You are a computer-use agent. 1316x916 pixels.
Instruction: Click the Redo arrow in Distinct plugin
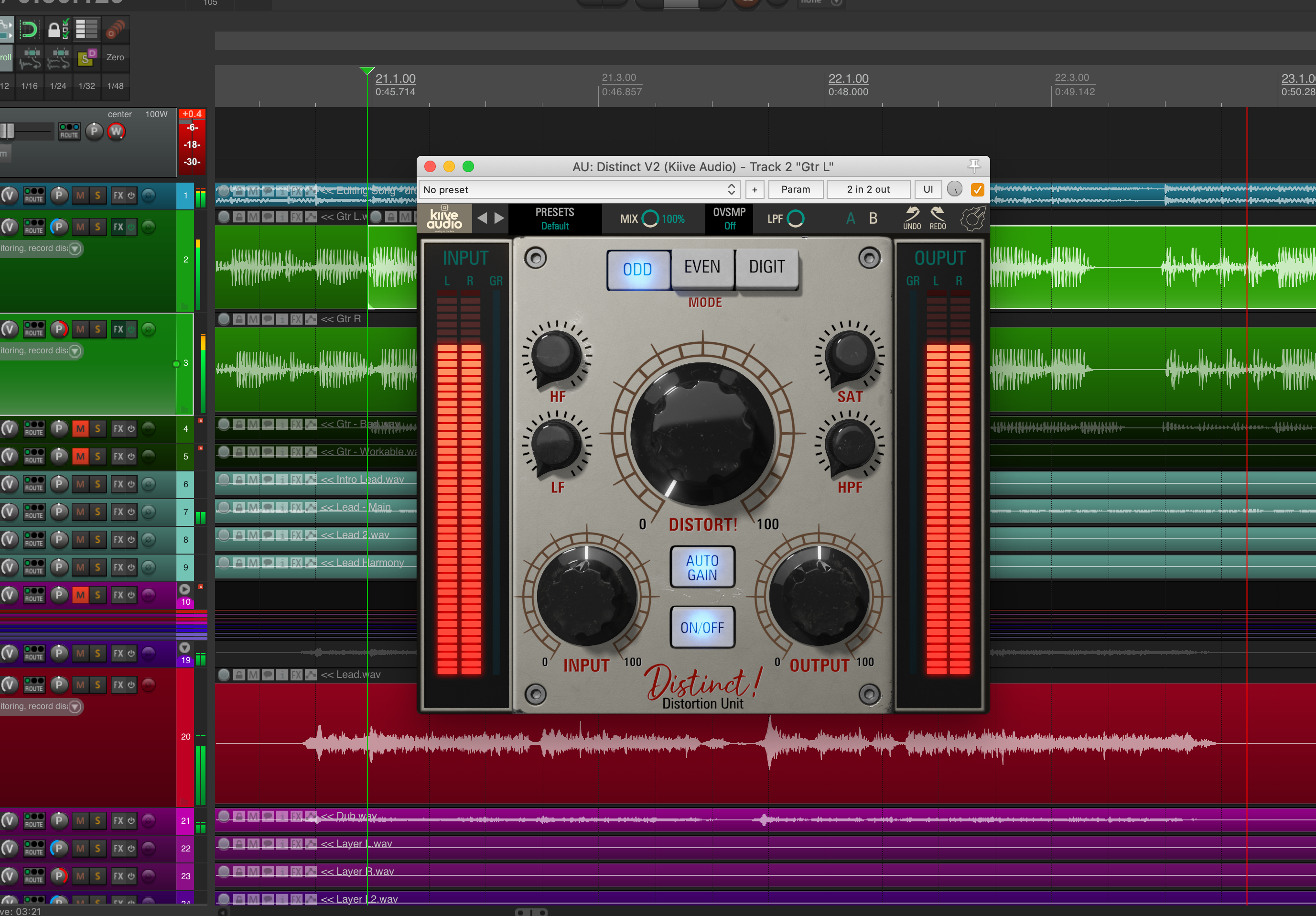(x=937, y=215)
